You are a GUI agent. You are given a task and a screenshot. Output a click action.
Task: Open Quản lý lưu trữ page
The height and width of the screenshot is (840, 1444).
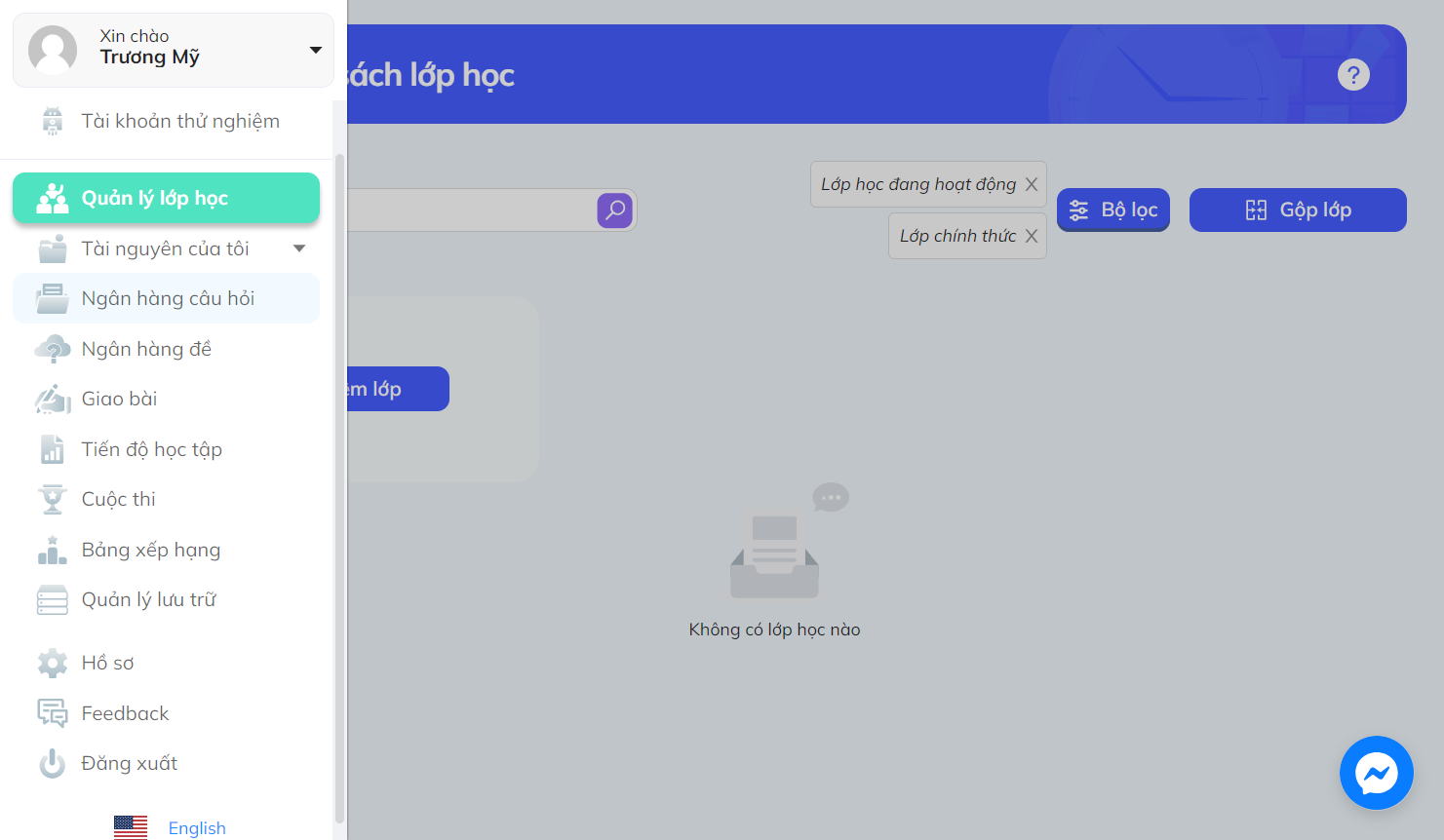point(166,600)
